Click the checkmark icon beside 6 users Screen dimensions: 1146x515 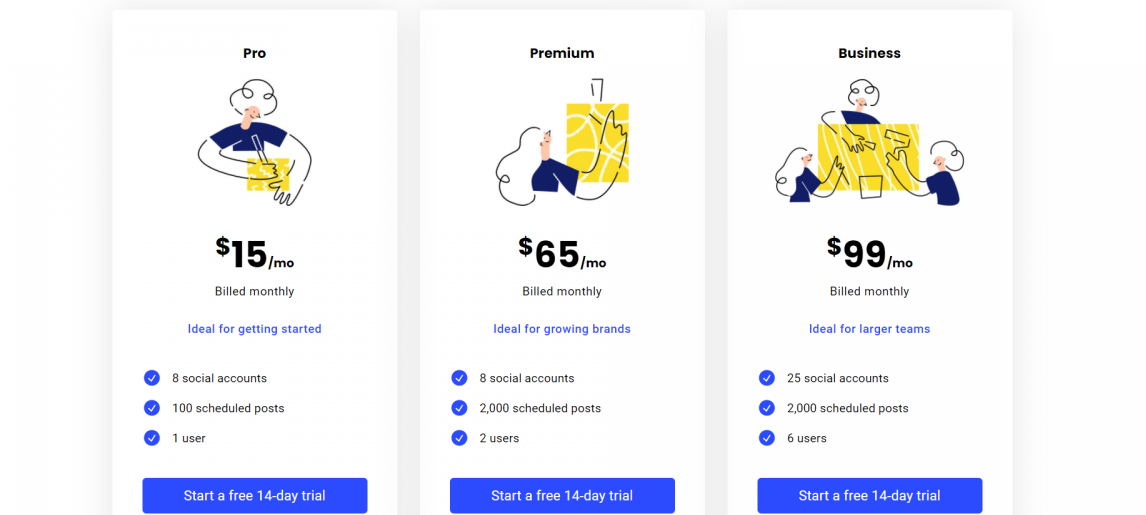[767, 438]
